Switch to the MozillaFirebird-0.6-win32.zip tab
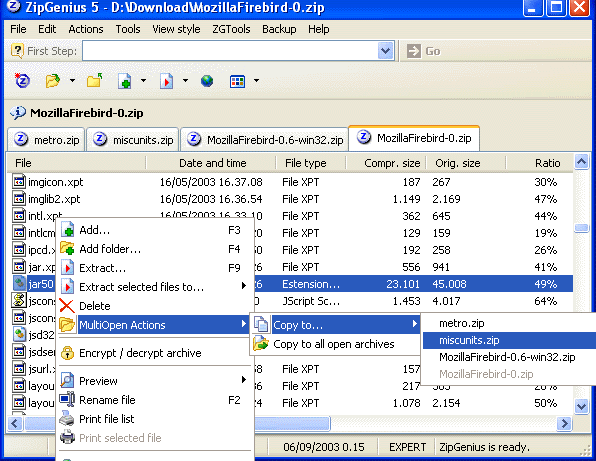The image size is (596, 461). [x=264, y=140]
